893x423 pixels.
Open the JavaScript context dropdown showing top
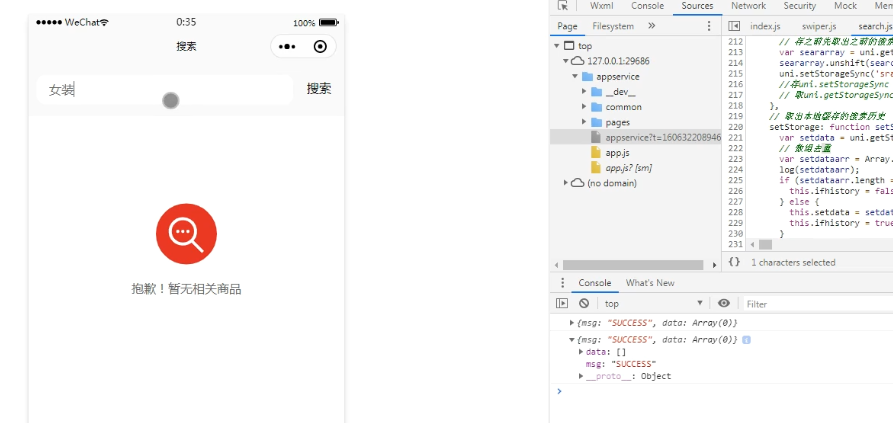click(x=653, y=303)
